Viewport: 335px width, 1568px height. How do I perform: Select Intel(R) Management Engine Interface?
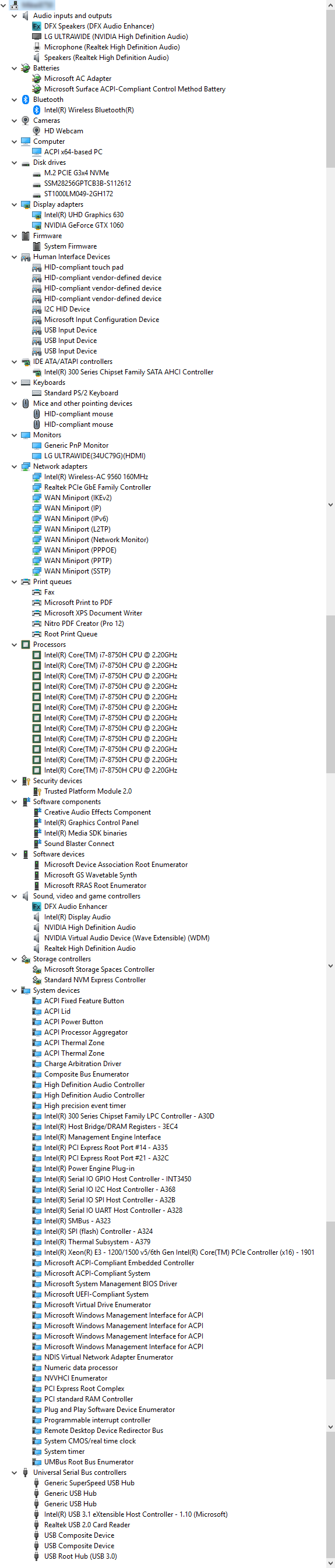103,1137
